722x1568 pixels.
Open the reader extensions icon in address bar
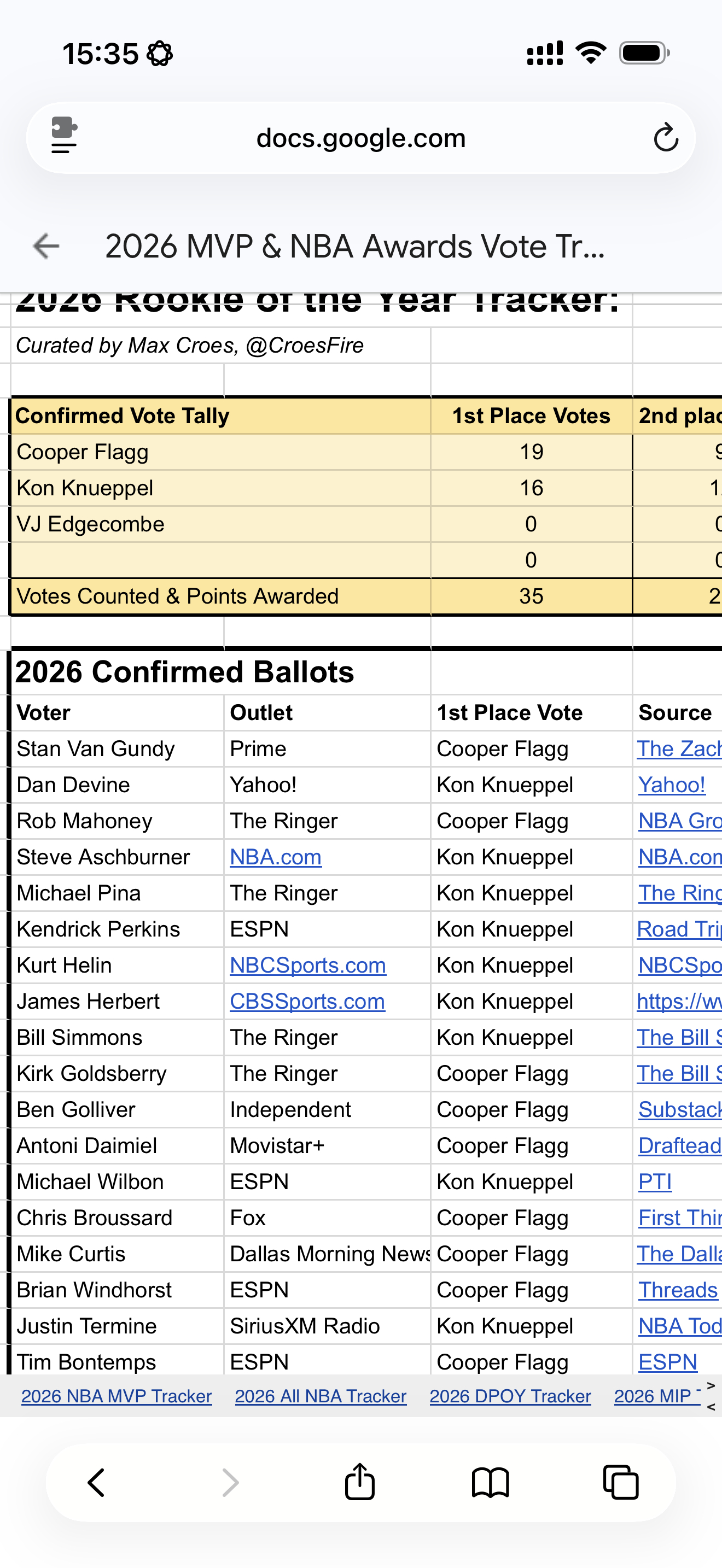[64, 136]
